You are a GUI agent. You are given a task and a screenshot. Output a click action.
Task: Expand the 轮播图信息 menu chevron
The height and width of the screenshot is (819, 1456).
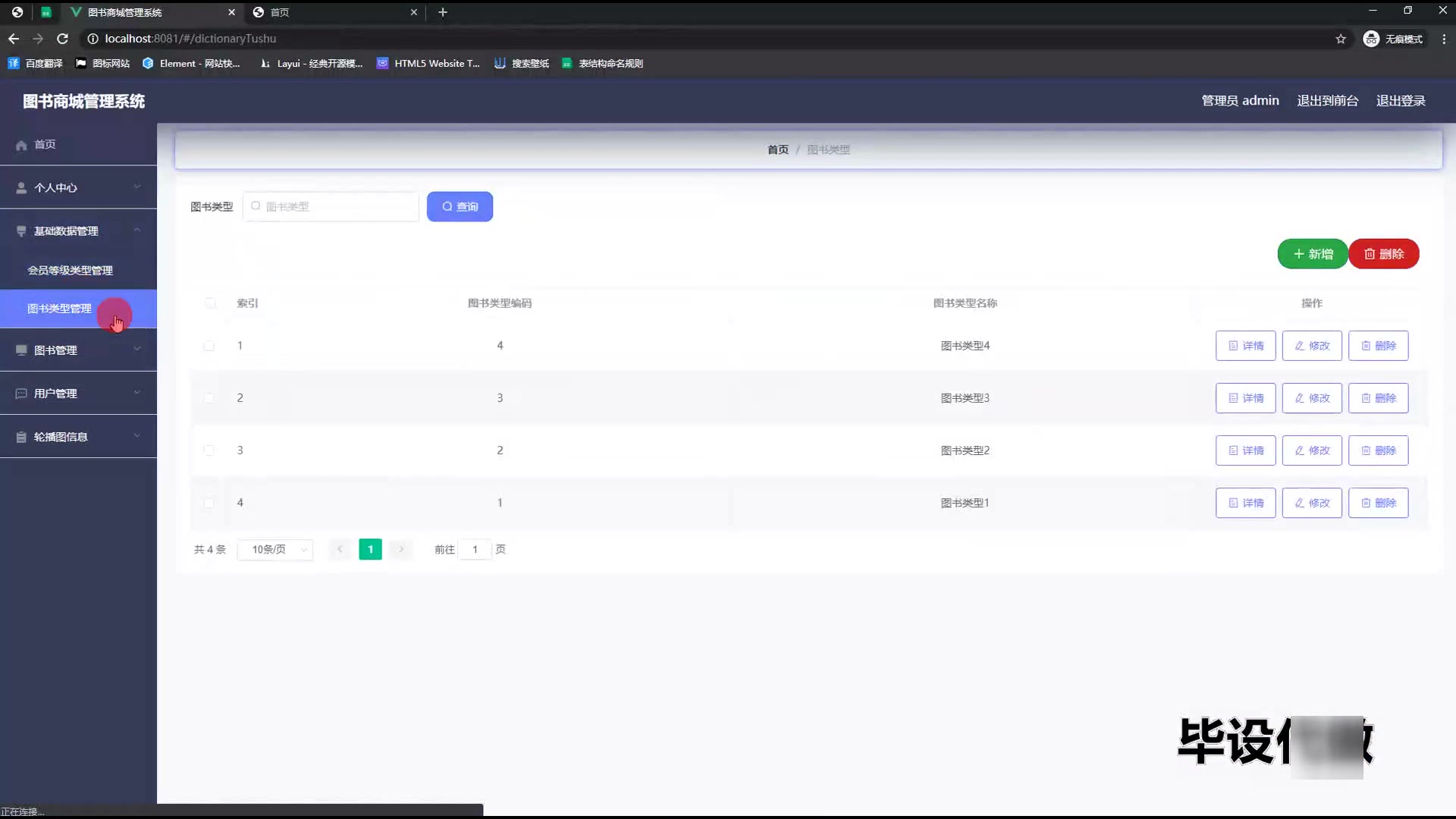coord(137,435)
